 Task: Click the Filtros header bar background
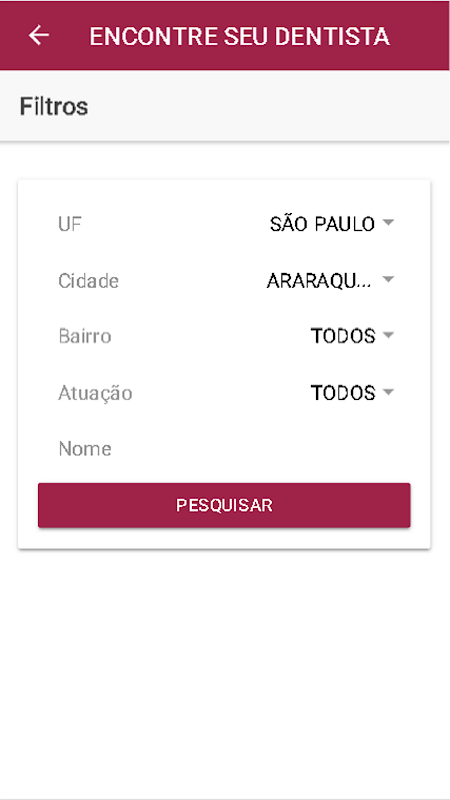tap(265, 106)
